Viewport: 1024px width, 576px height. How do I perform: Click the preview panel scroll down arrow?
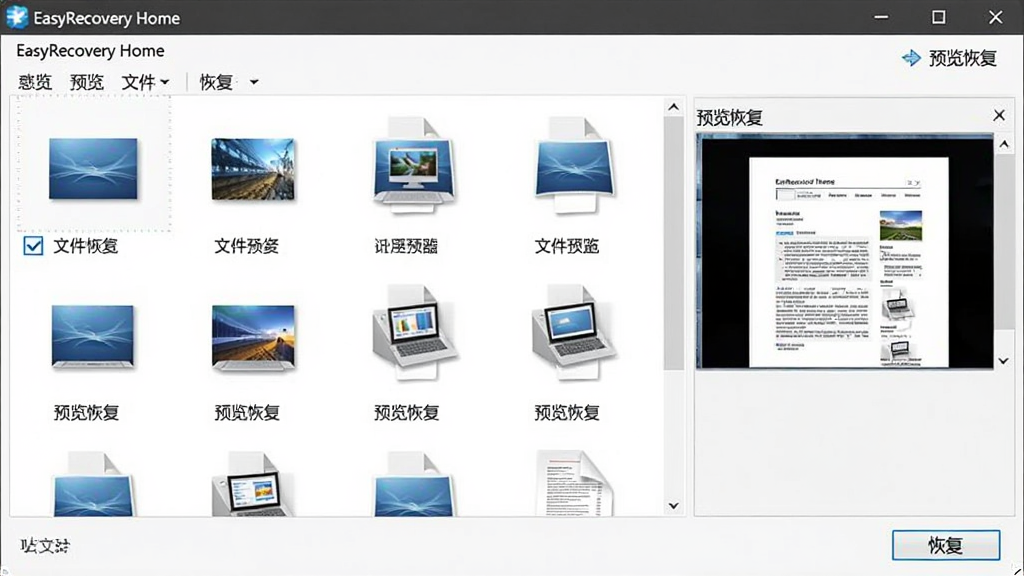(1004, 360)
